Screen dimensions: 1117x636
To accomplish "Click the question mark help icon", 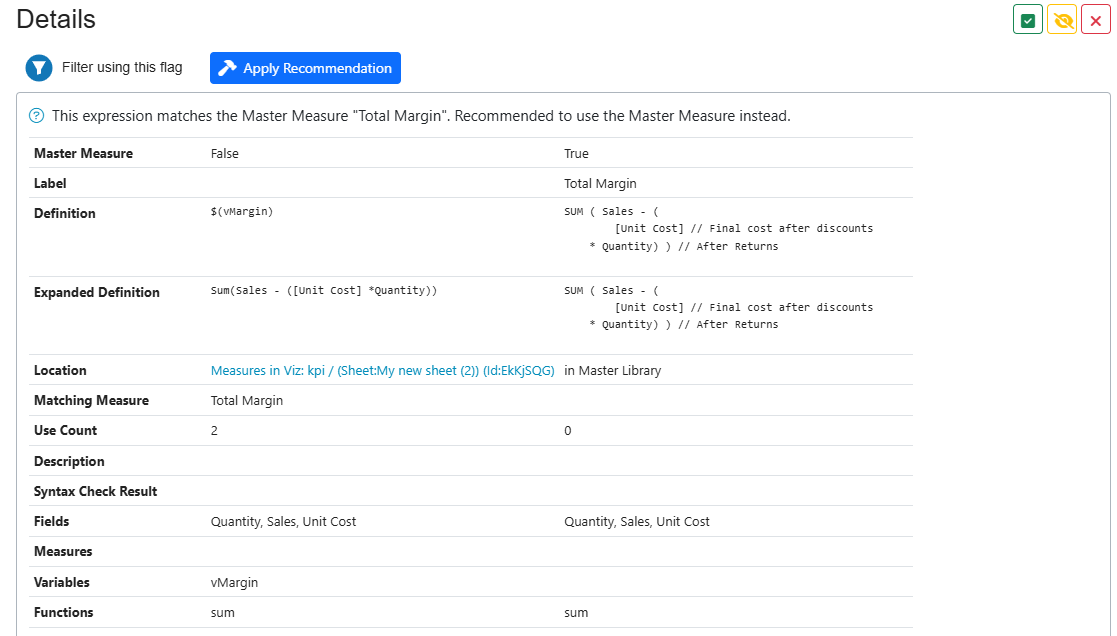I will coord(37,116).
